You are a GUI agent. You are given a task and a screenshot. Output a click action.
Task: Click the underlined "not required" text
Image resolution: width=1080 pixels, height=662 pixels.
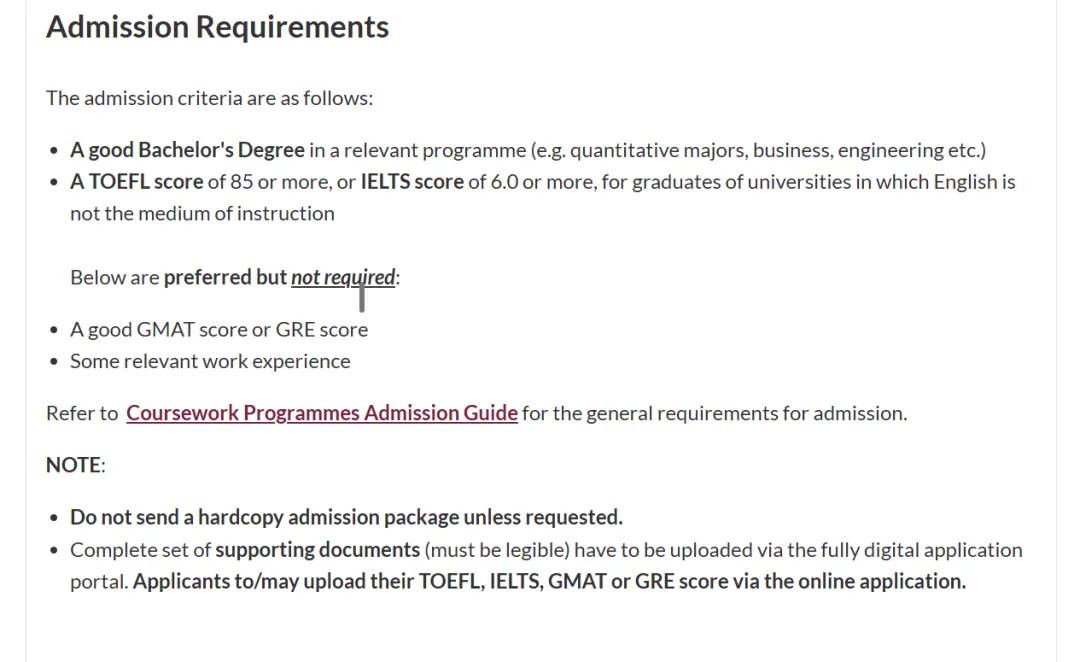pos(343,277)
